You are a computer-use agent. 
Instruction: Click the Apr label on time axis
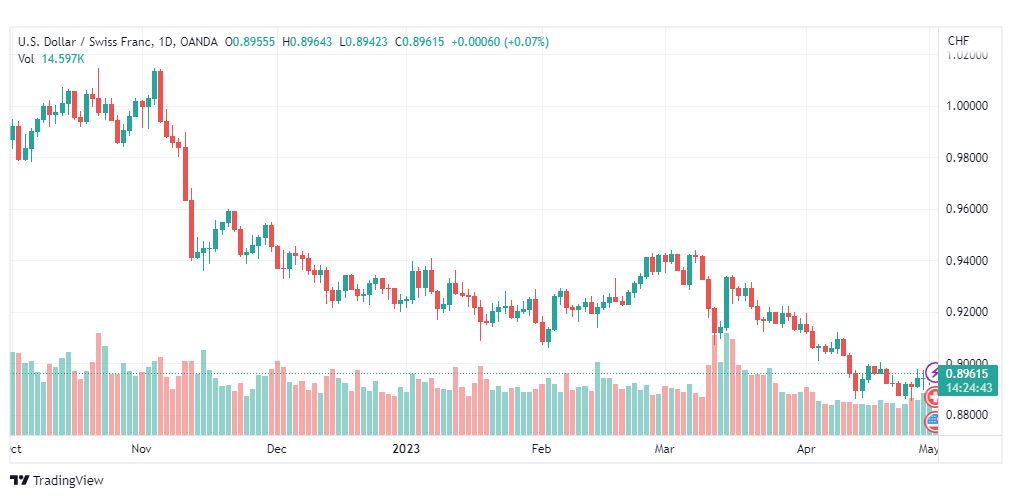click(806, 448)
